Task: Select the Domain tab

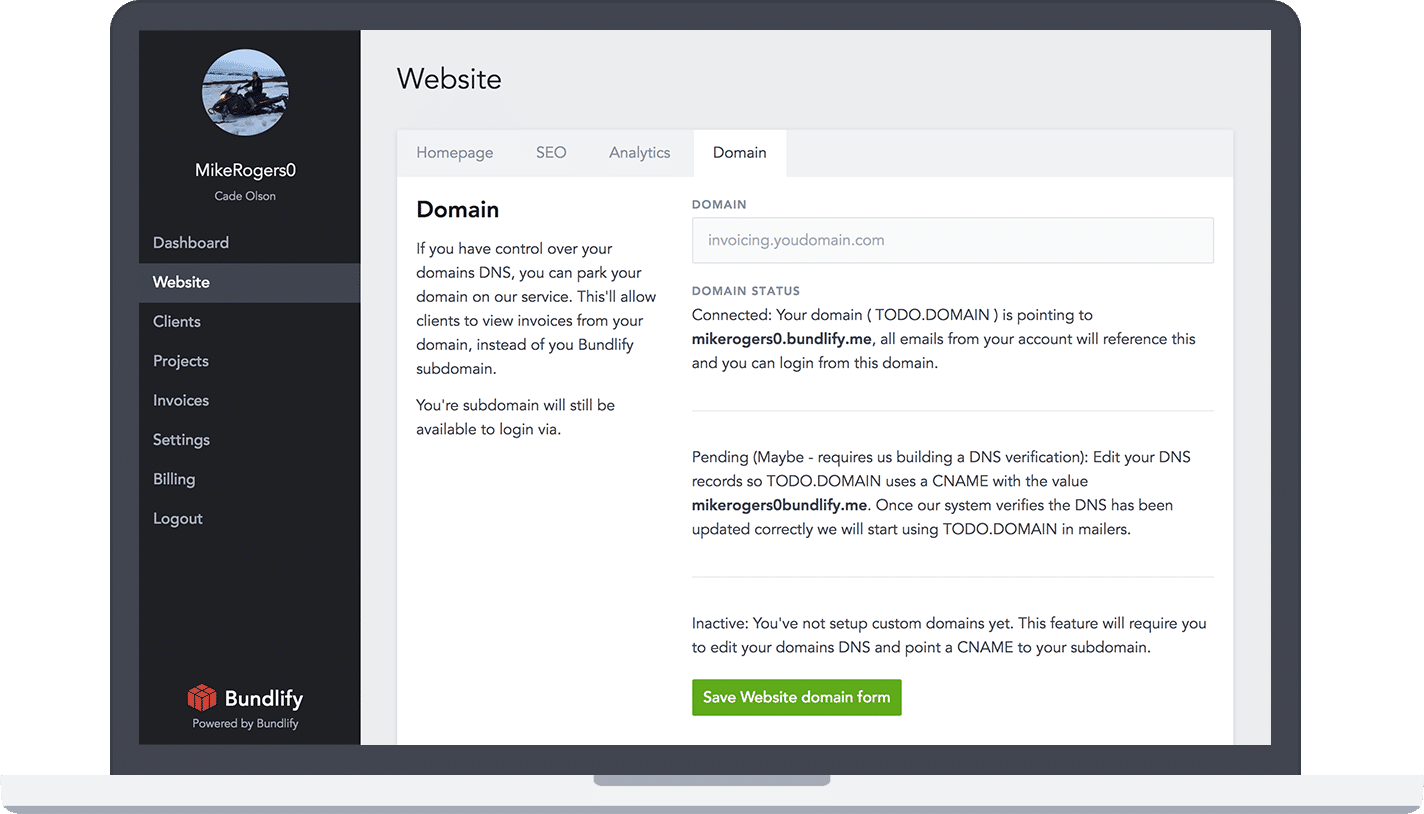Action: (x=740, y=153)
